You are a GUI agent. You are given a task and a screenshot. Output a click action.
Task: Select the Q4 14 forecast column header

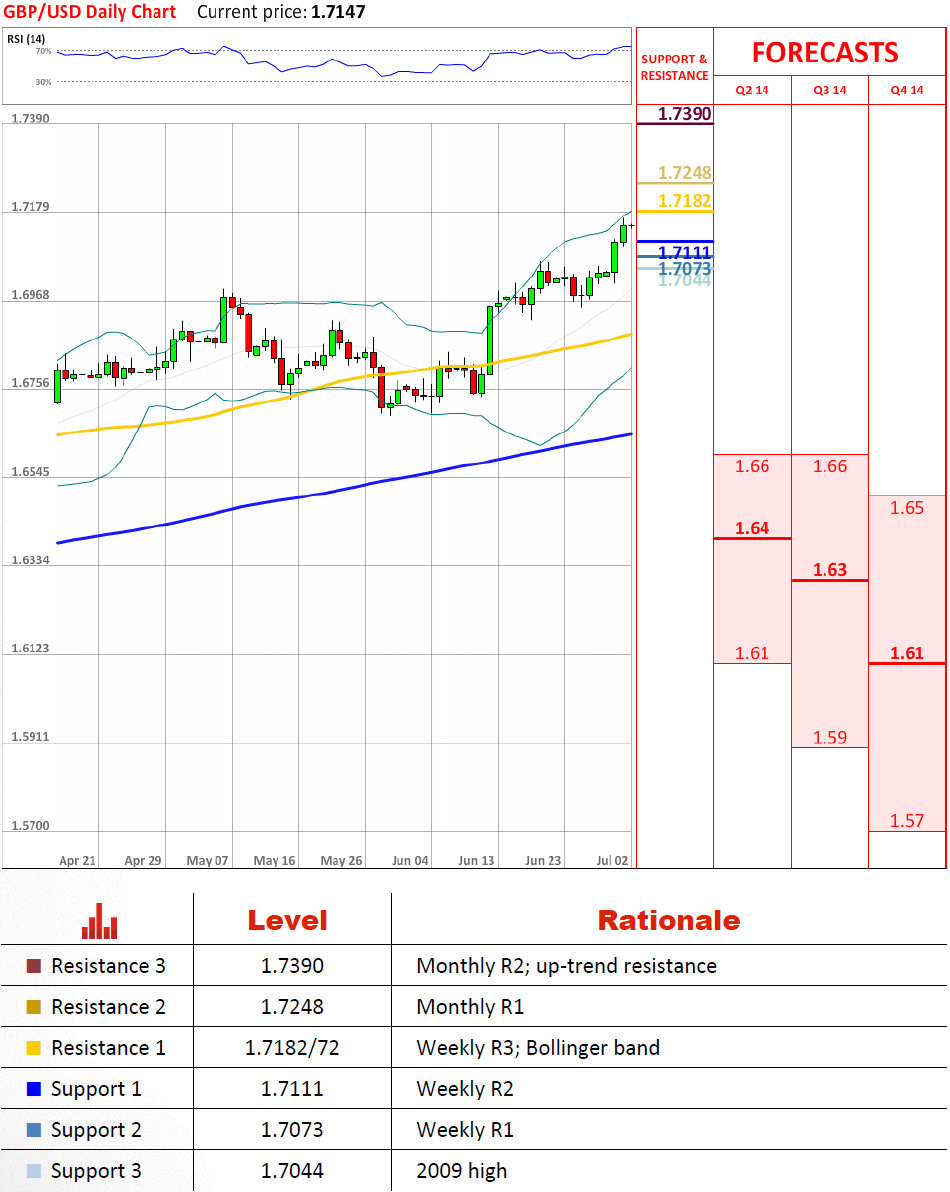(x=907, y=90)
